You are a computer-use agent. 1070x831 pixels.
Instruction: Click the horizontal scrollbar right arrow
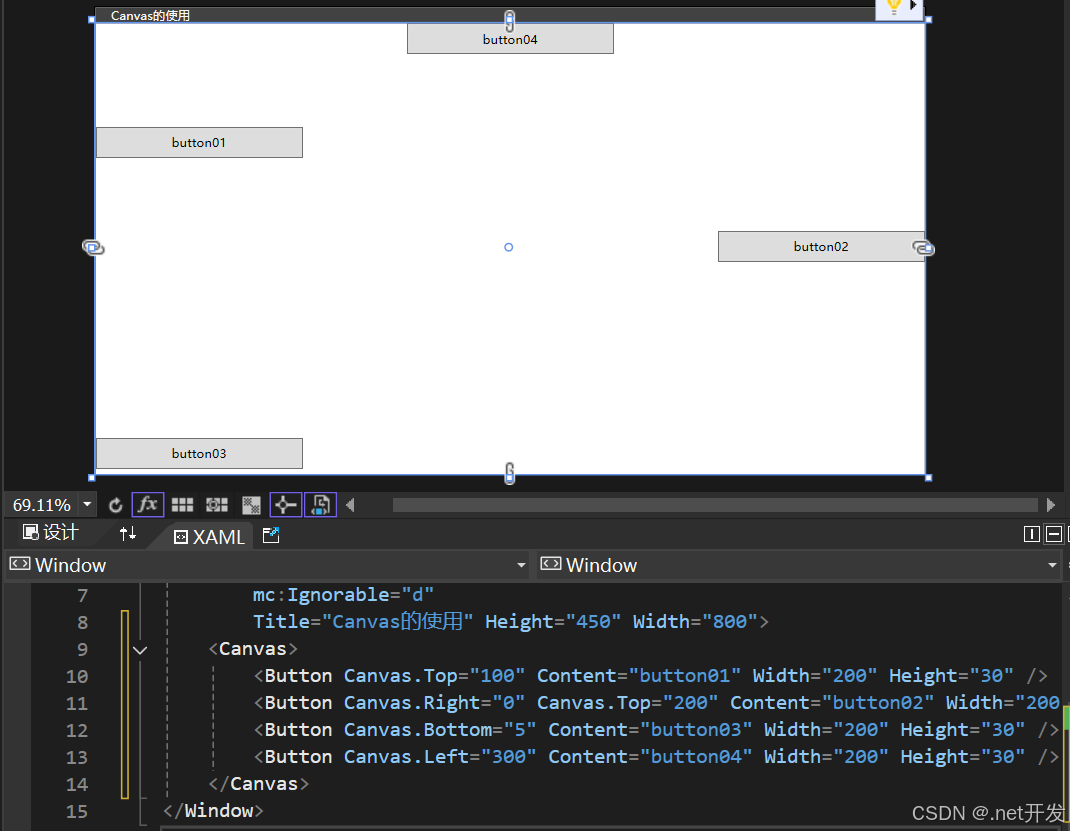1051,505
